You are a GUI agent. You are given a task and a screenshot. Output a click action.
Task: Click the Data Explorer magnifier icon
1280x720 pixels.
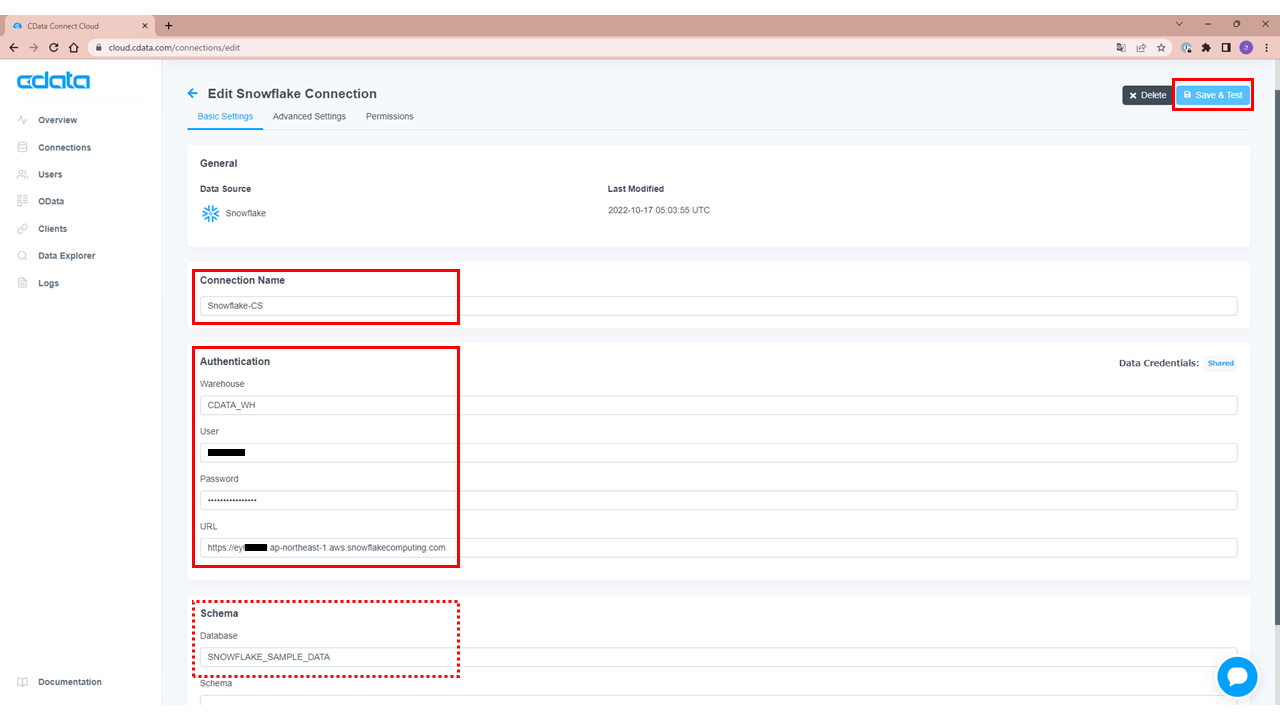(22, 256)
